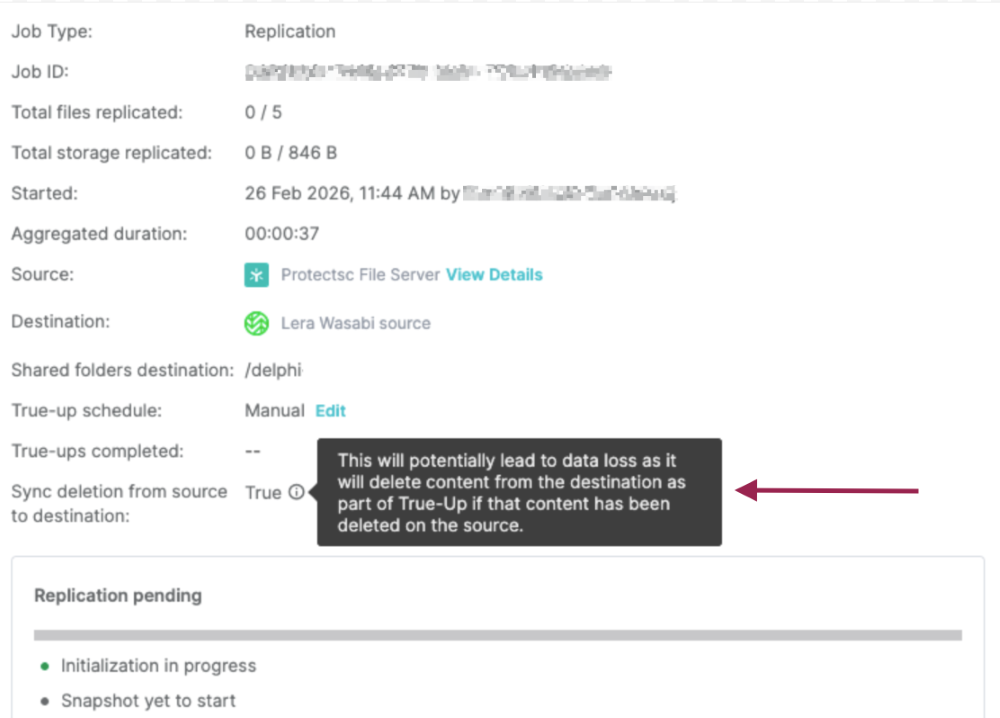The height and width of the screenshot is (718, 1000).
Task: Click the Snapshot yet to start text
Action: (x=148, y=701)
